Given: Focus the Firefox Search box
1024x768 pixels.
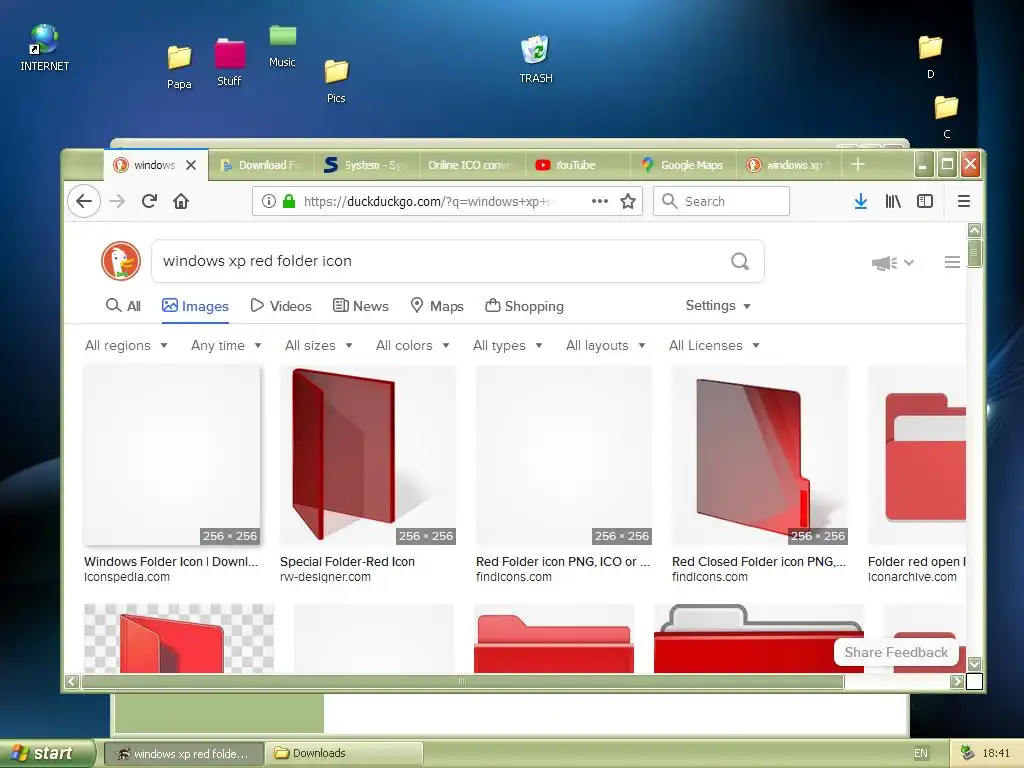Looking at the screenshot, I should pos(721,201).
